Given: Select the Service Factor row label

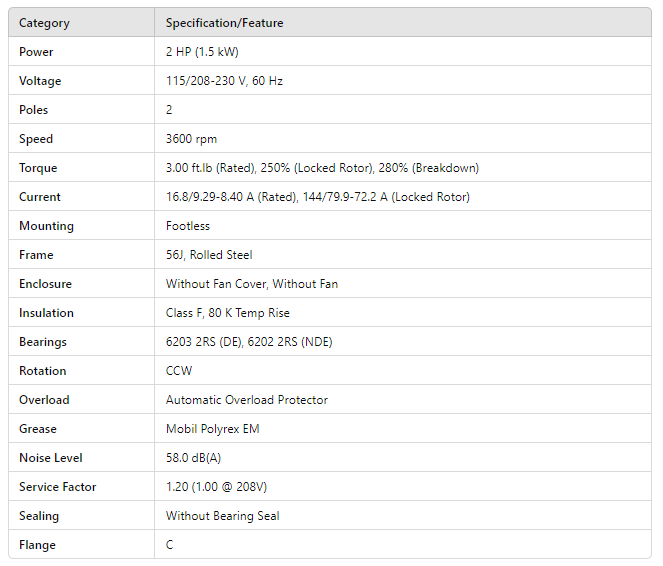Looking at the screenshot, I should 58,487.
